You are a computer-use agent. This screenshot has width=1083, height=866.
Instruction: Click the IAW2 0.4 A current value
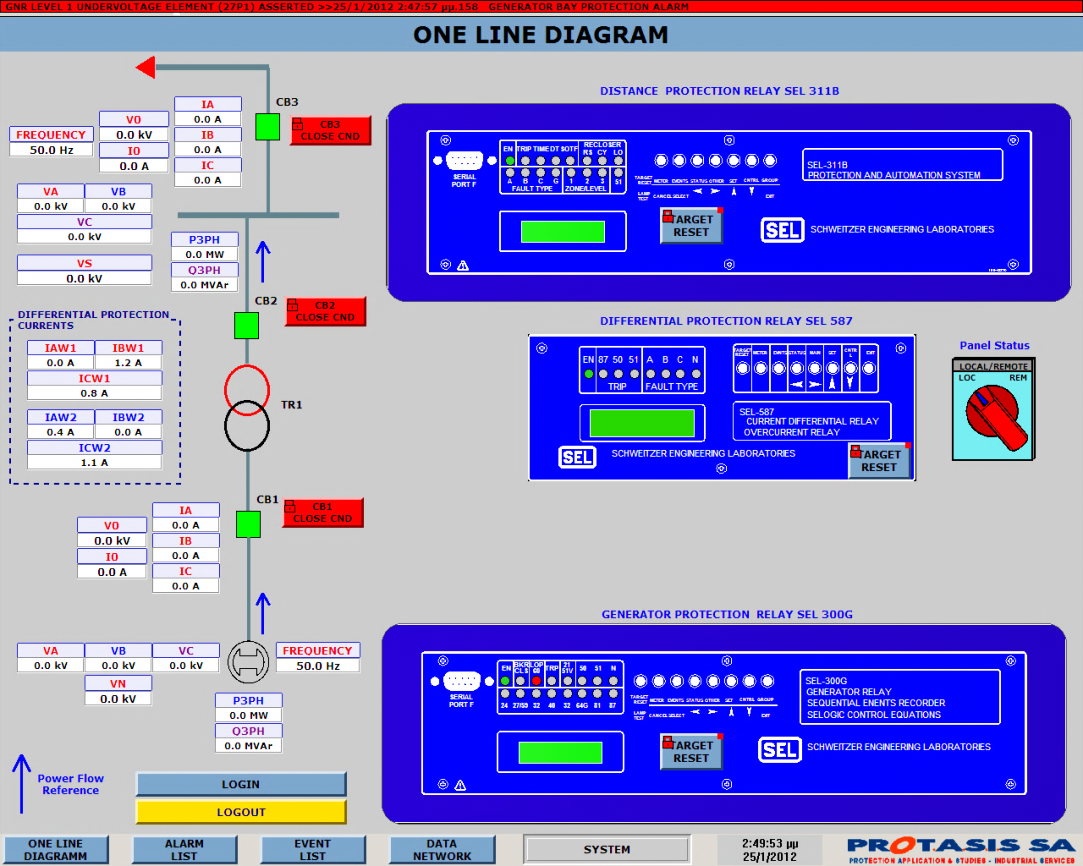tap(61, 432)
